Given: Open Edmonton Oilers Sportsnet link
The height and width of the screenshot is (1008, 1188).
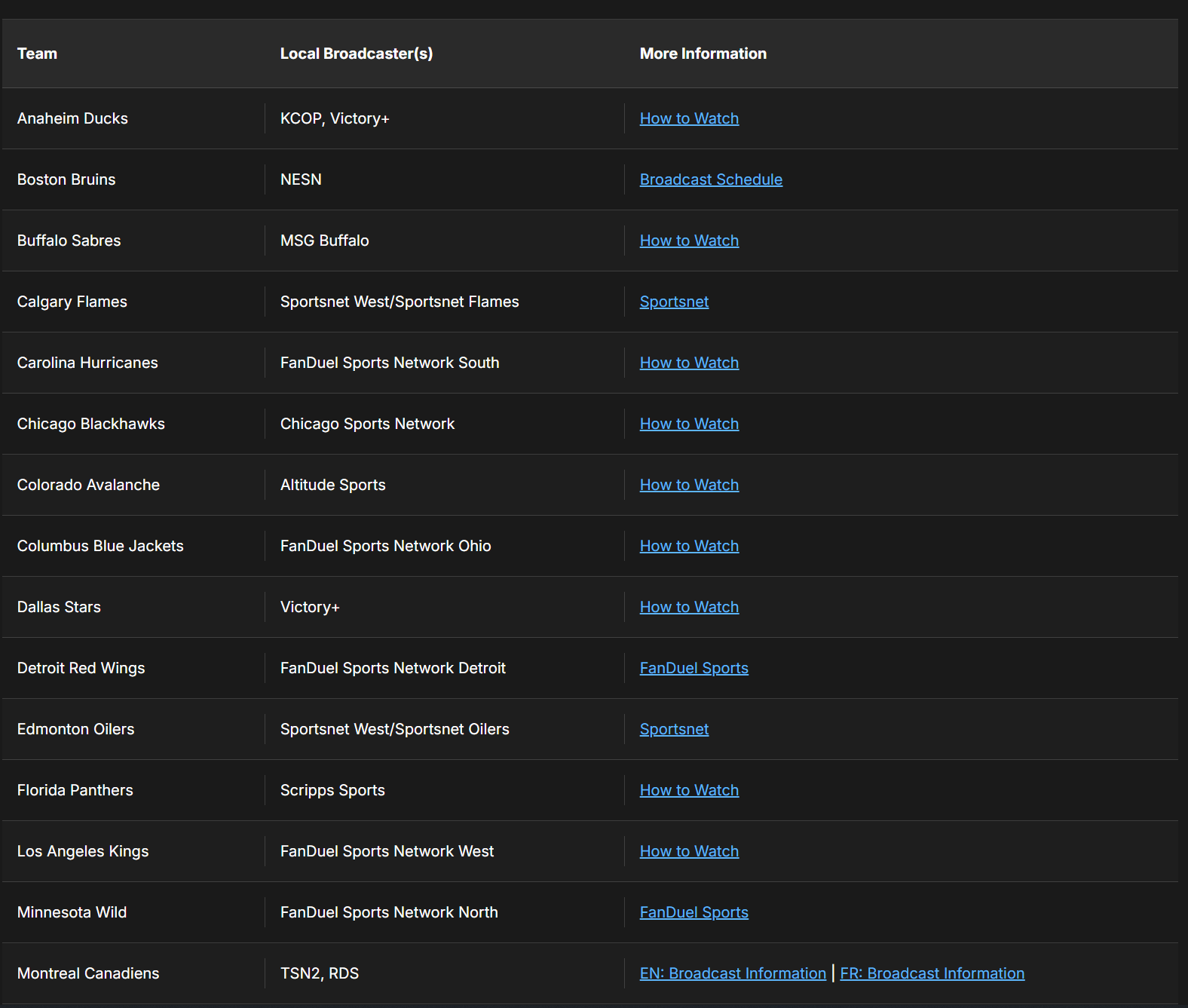Looking at the screenshot, I should 674,729.
